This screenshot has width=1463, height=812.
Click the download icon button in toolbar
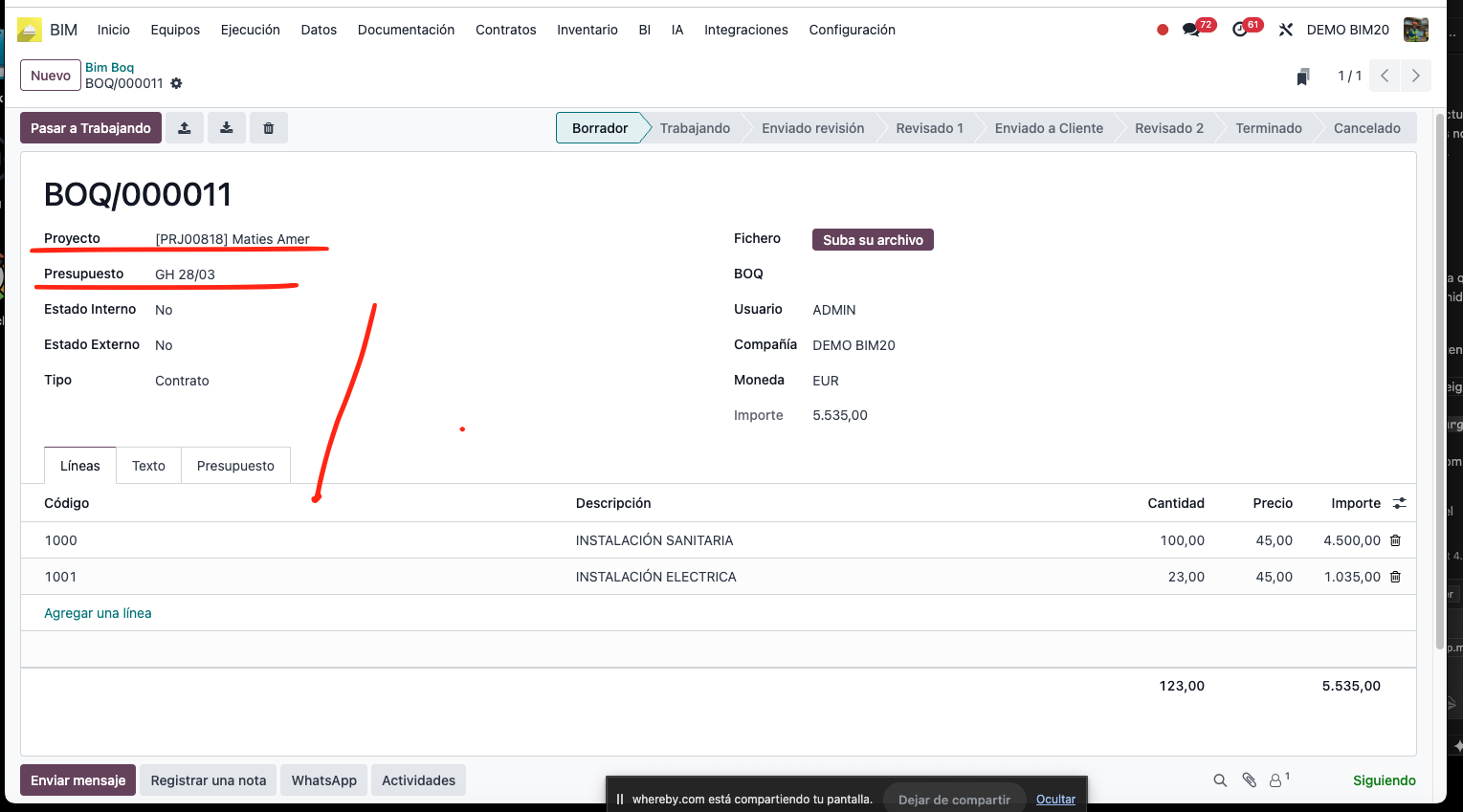(227, 128)
